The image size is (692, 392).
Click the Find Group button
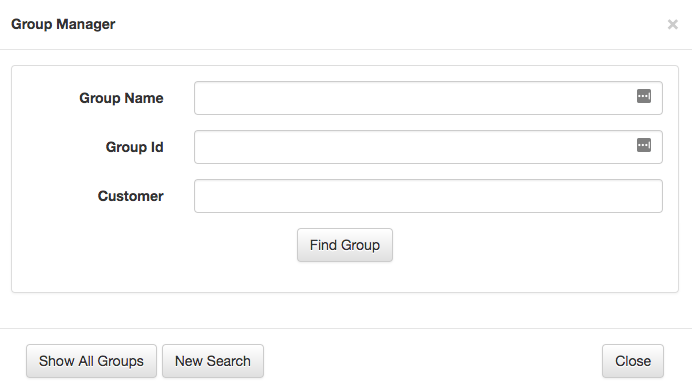click(345, 245)
